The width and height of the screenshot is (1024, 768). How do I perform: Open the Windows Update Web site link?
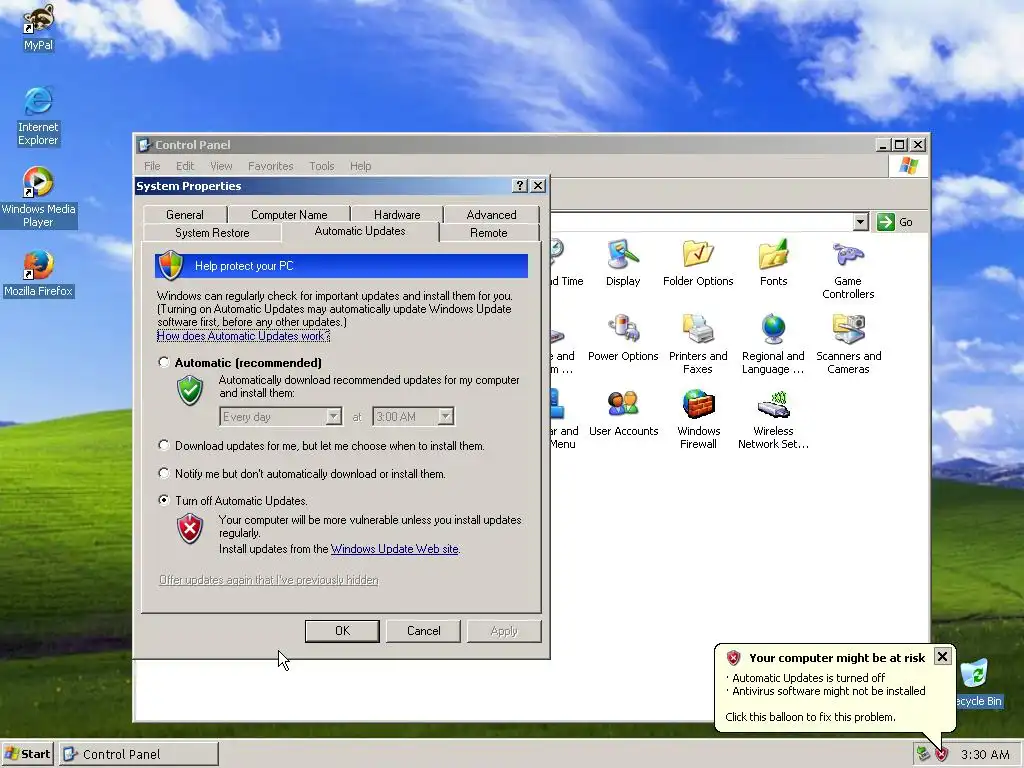(x=394, y=549)
